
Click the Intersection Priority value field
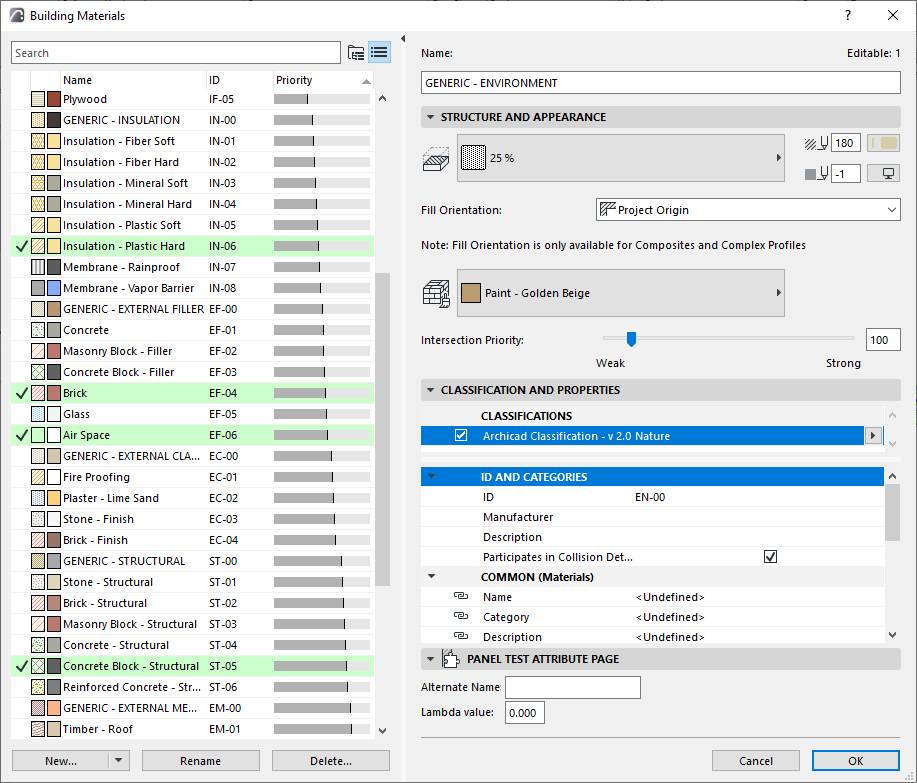[x=882, y=340]
